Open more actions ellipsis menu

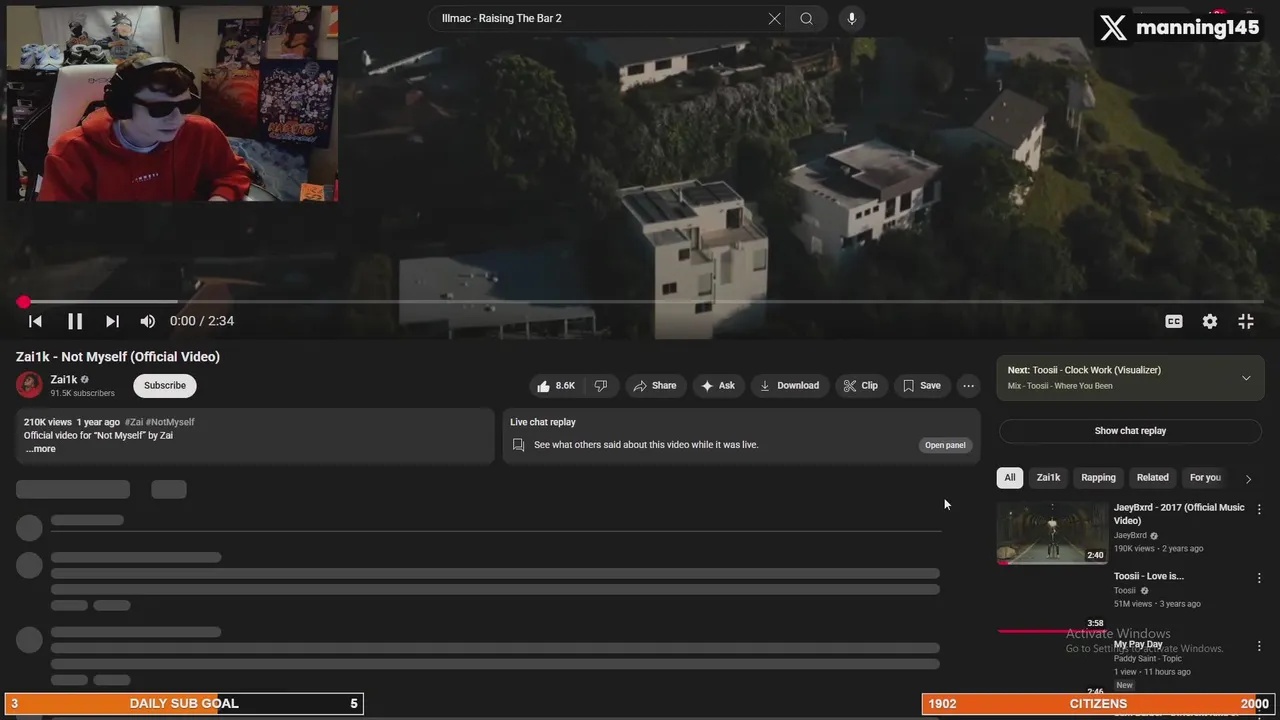tap(968, 386)
